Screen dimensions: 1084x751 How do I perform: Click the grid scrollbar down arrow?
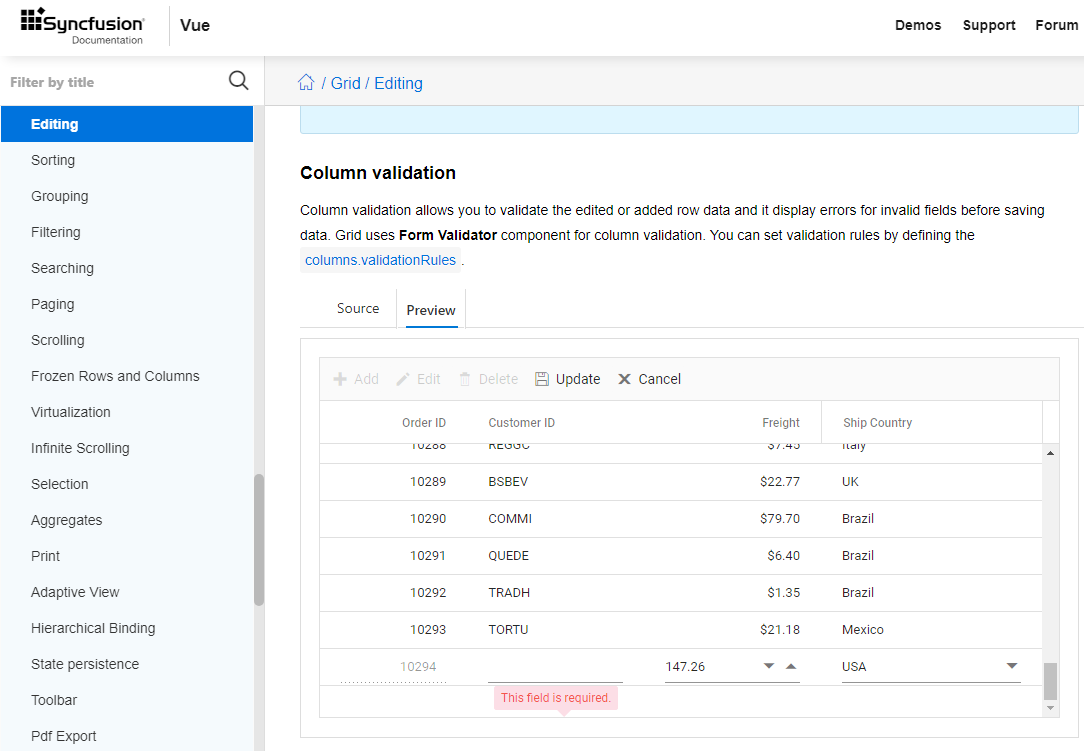coord(1050,708)
